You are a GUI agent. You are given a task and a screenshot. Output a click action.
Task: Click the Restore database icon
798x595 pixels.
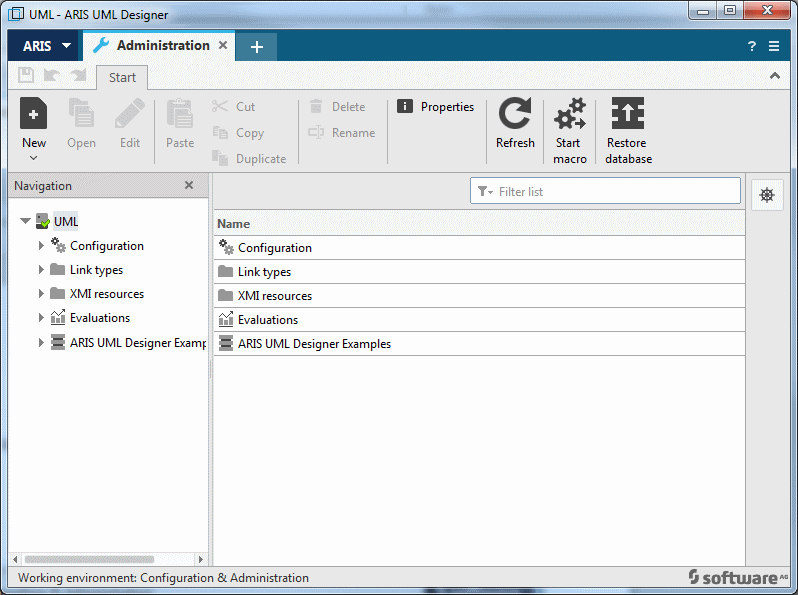click(628, 113)
